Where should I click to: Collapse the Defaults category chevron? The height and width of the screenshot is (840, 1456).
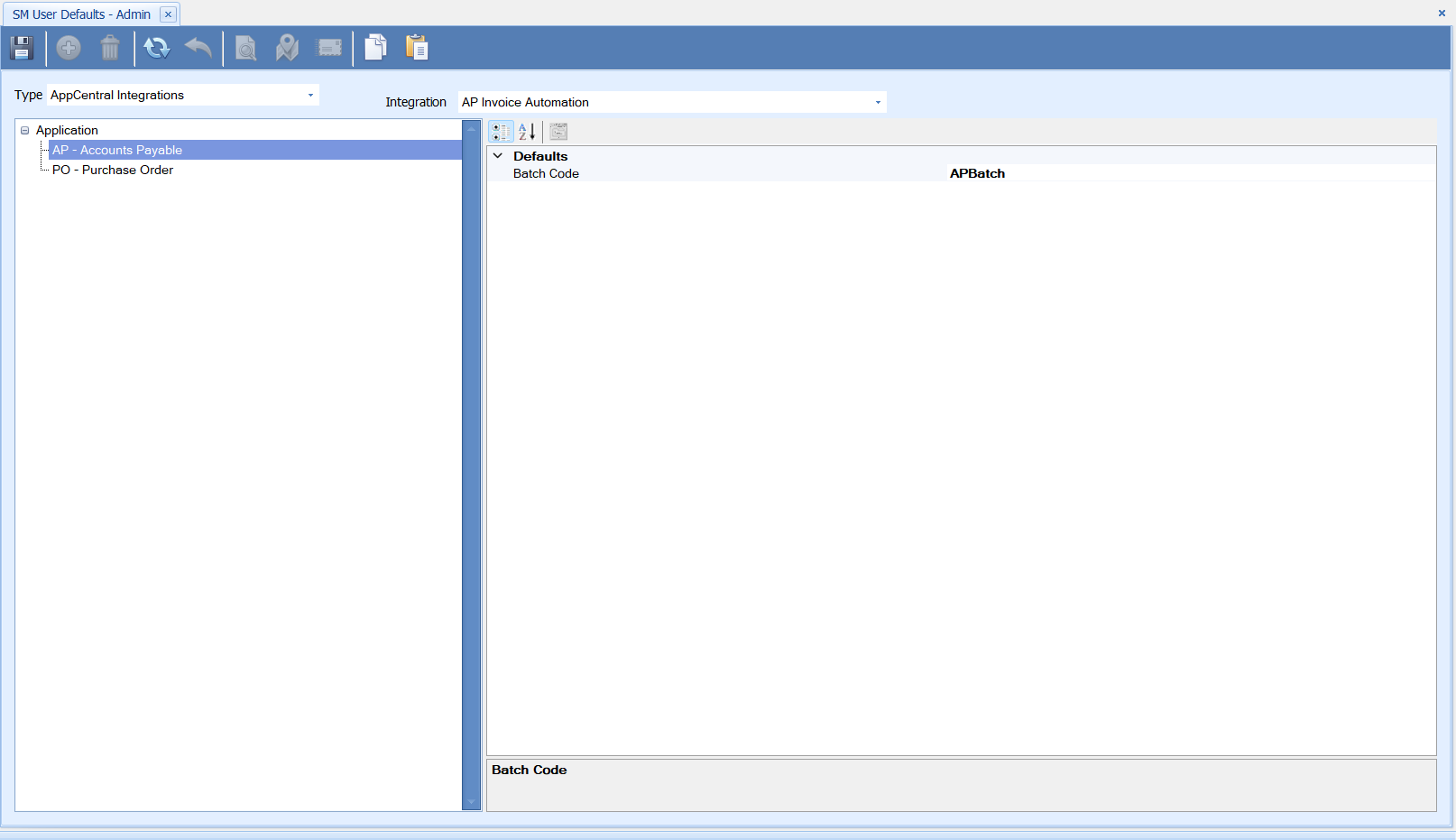[x=498, y=156]
